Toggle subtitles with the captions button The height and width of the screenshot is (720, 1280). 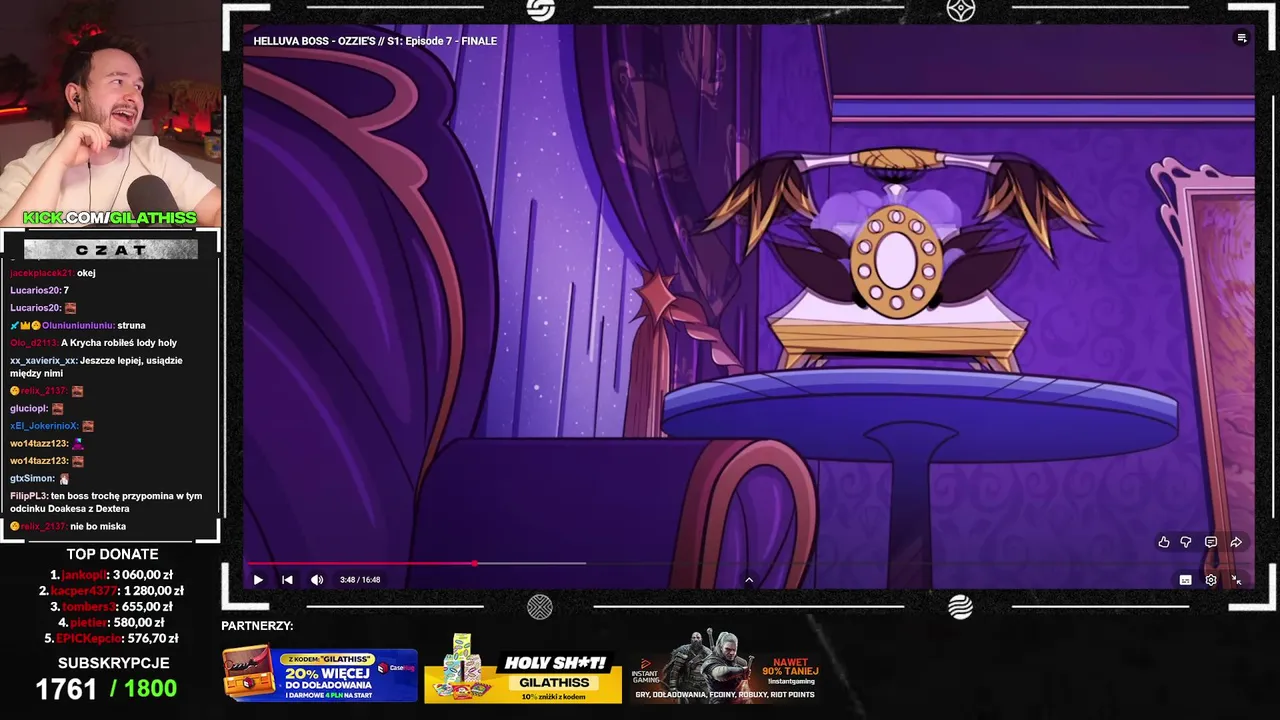1185,580
